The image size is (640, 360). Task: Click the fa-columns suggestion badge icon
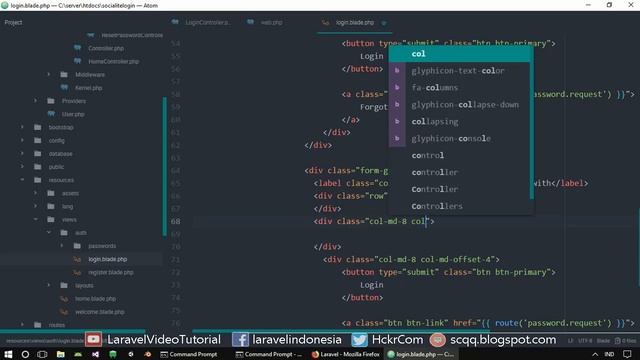pyautogui.click(x=397, y=87)
